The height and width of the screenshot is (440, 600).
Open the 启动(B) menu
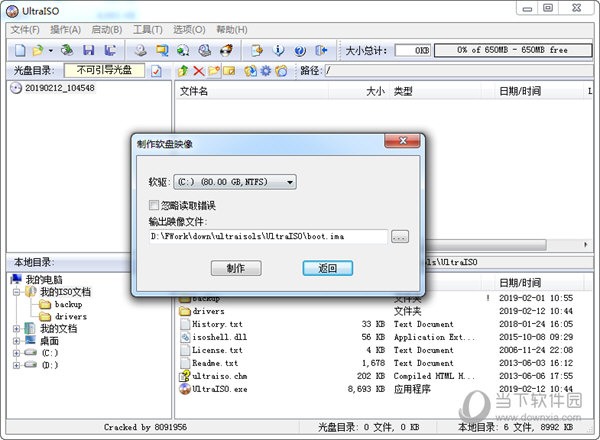(107, 30)
